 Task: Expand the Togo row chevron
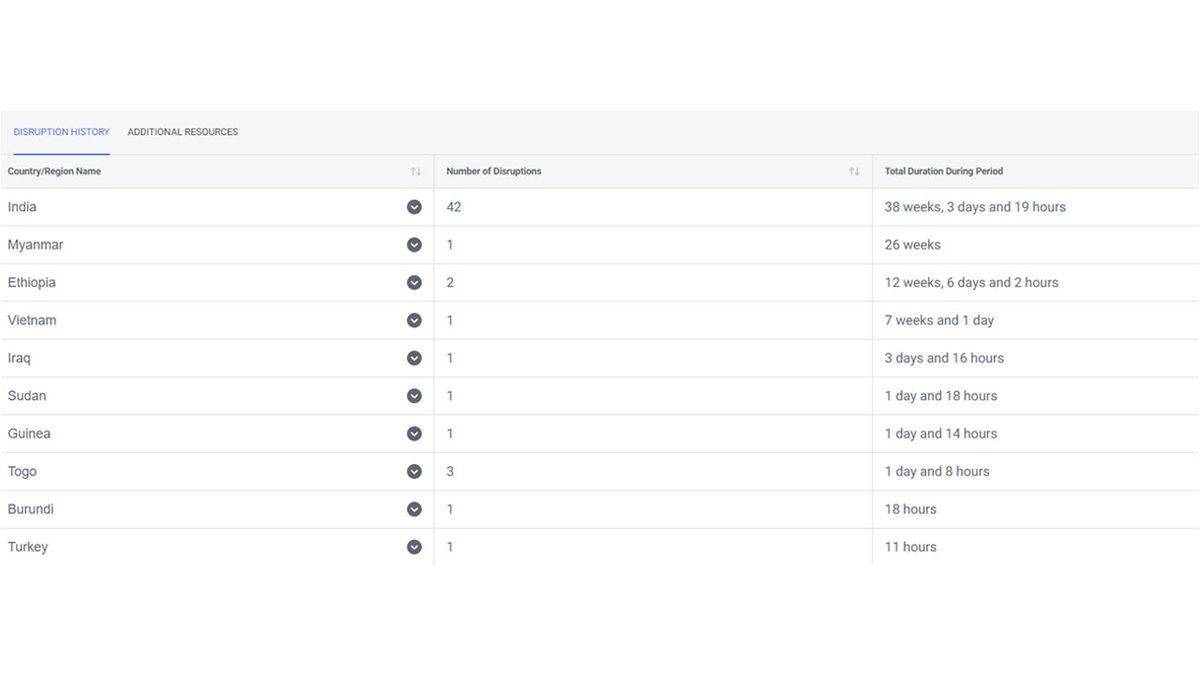414,472
